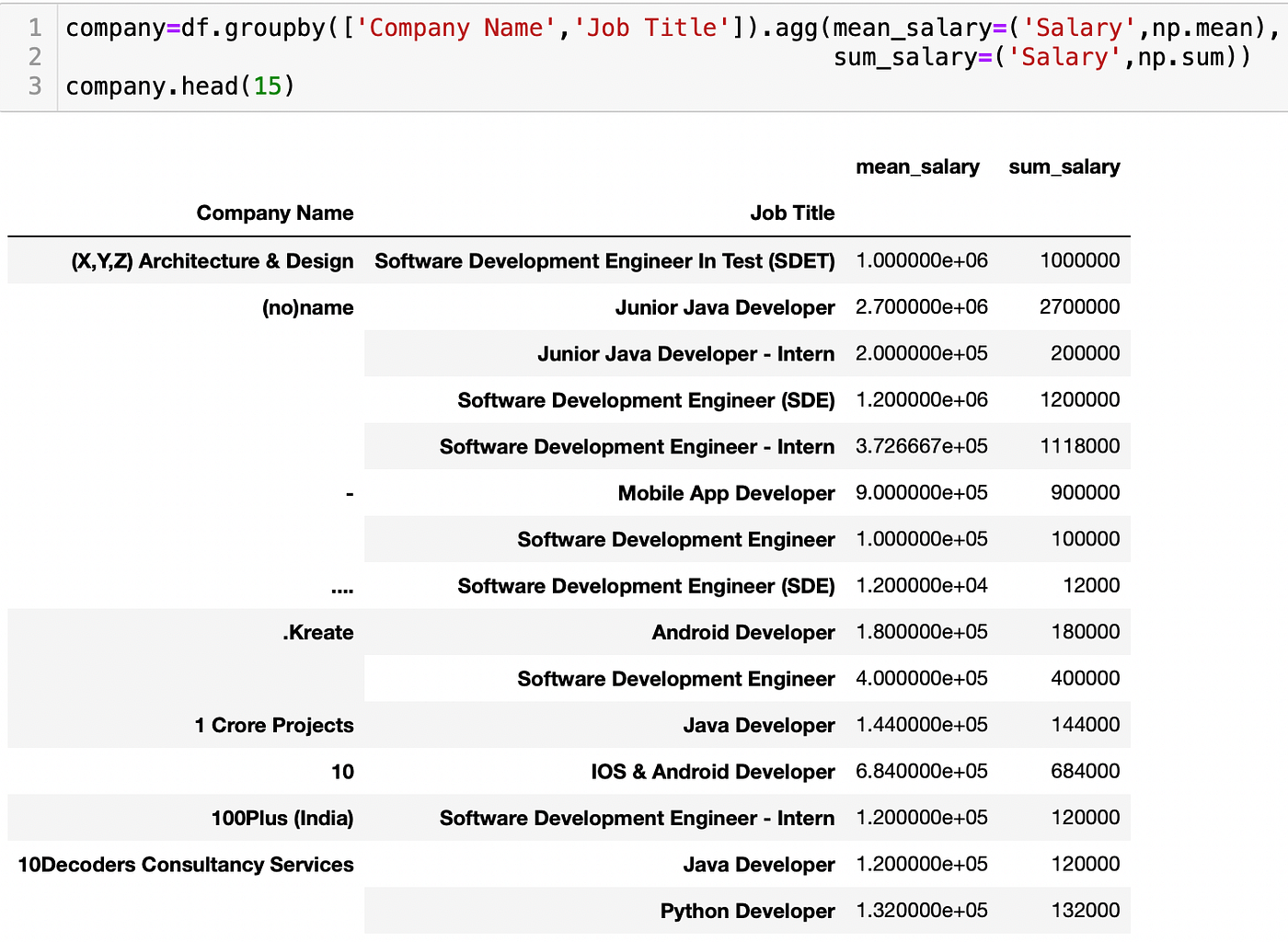Select the 1 Crore Projects company label

click(x=273, y=726)
